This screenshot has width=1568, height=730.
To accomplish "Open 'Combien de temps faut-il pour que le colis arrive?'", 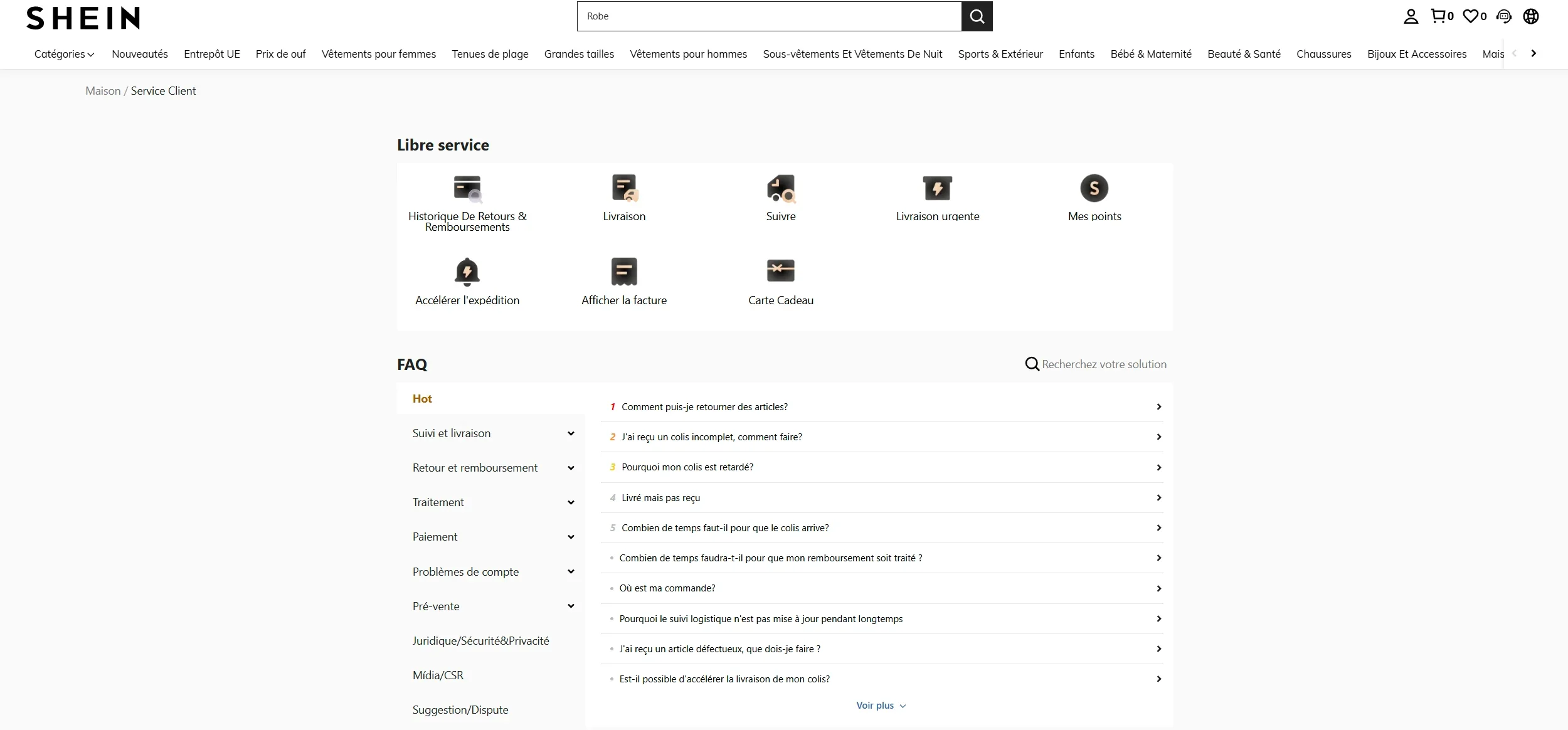I will pos(882,528).
